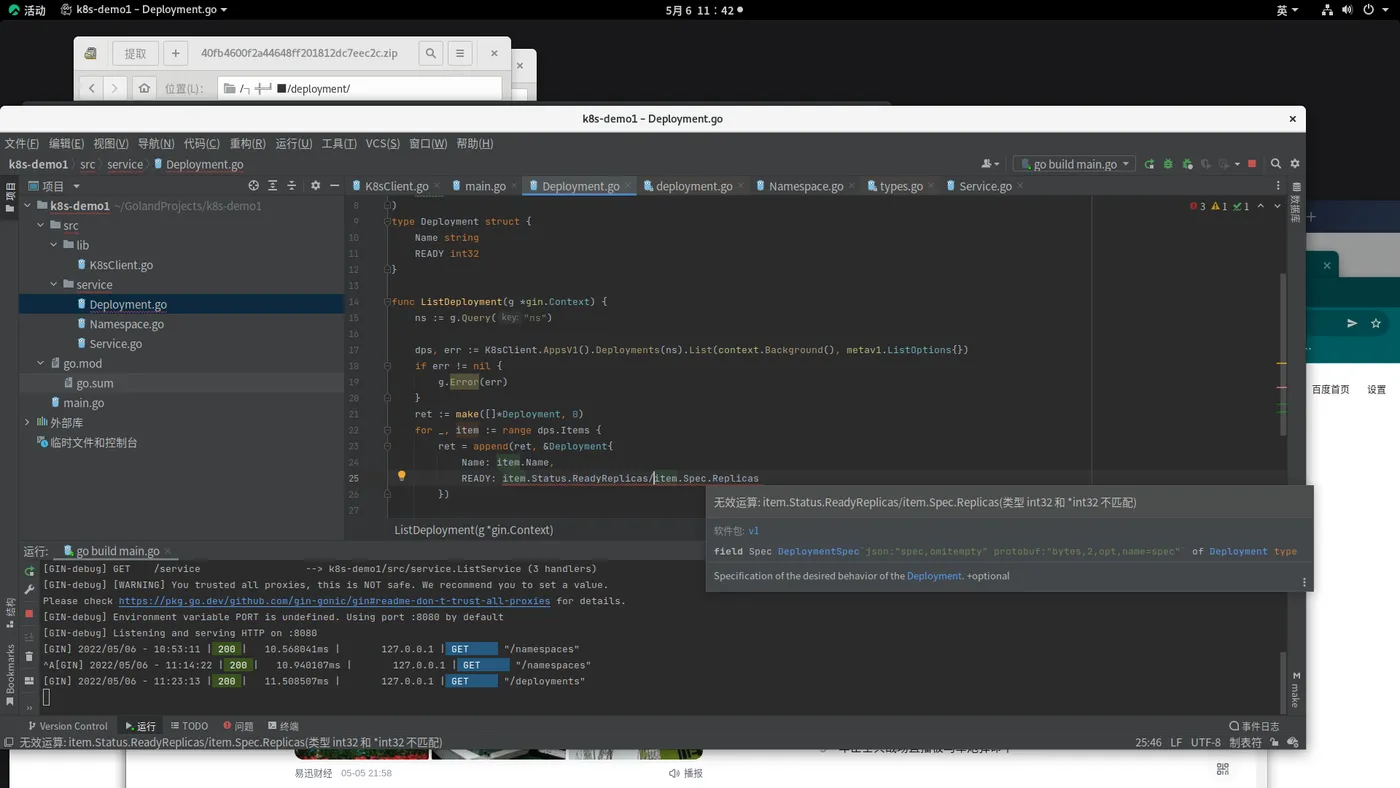Image resolution: width=1400 pixels, height=788 pixels.
Task: Stop the running process with the red toolbar square
Action: (x=1251, y=164)
